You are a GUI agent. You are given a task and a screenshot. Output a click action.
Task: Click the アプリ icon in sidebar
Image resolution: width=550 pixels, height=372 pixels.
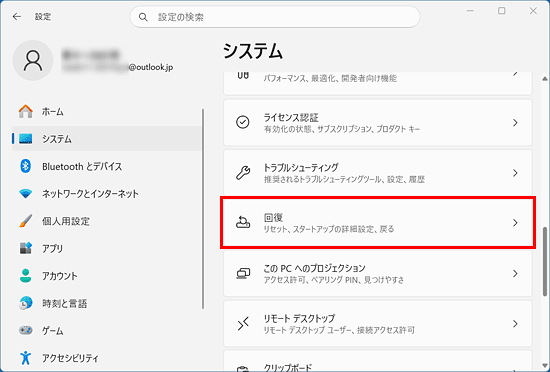26,248
